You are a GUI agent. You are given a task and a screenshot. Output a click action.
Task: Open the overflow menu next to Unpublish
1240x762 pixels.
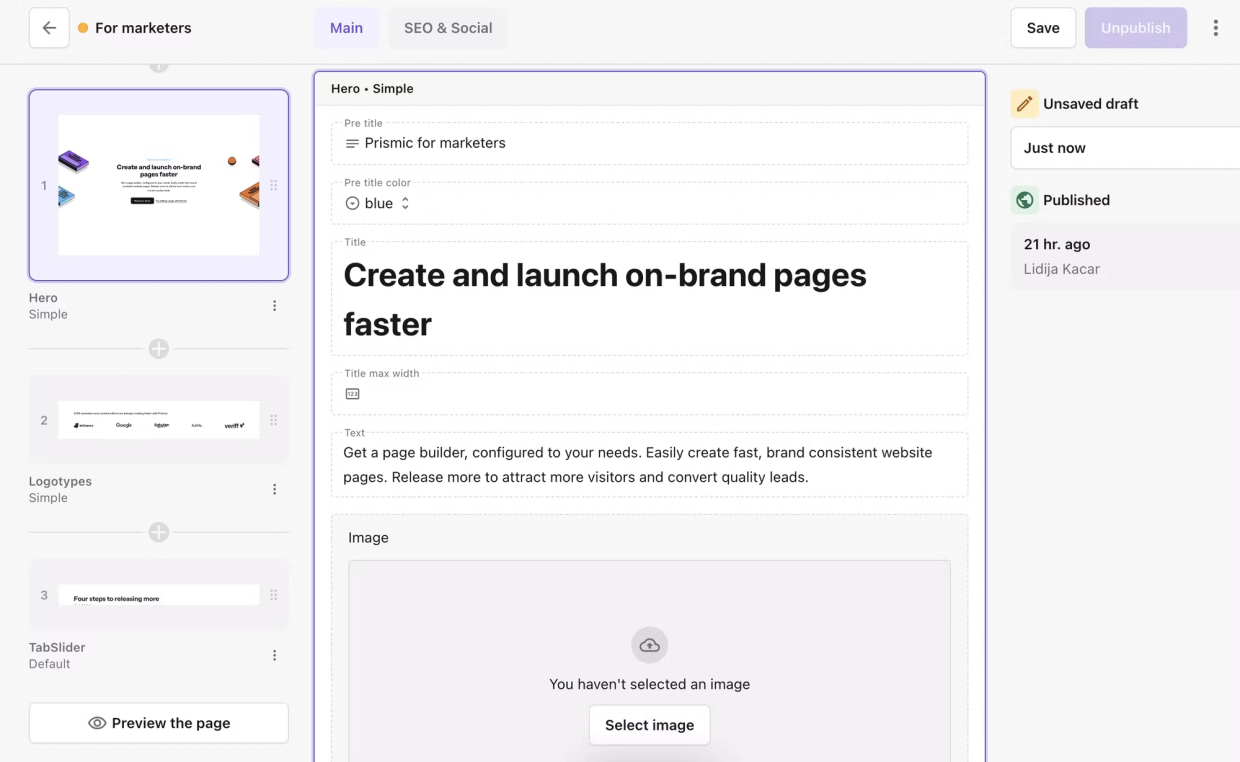pos(1216,27)
